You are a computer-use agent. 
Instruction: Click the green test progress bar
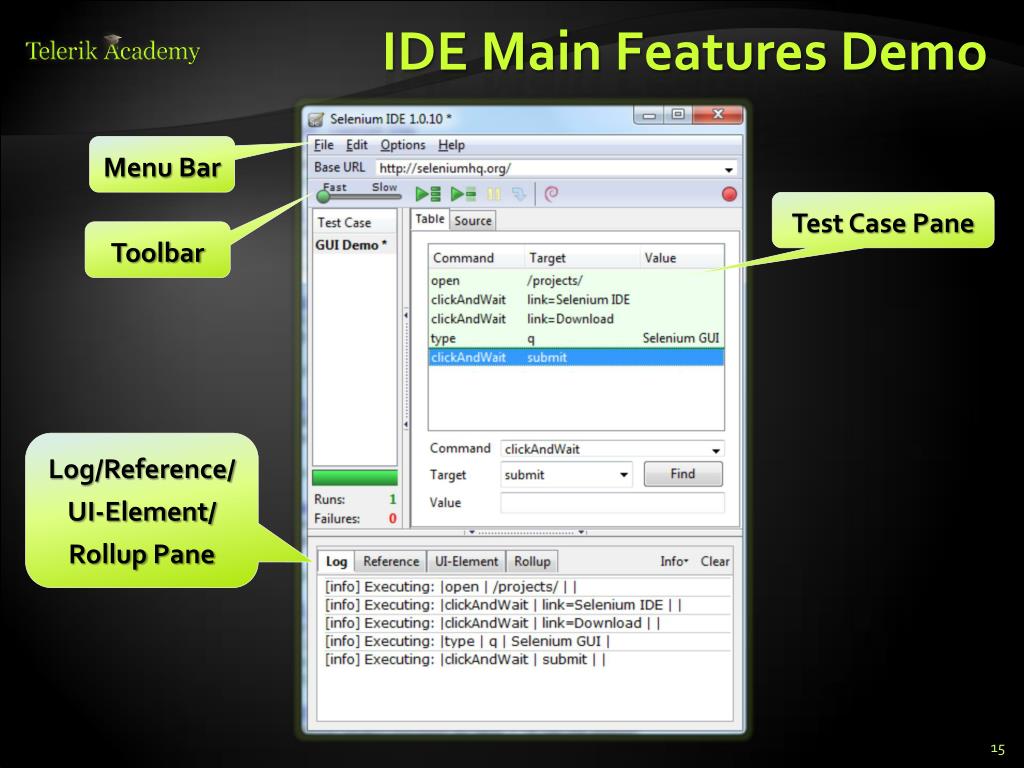pyautogui.click(x=355, y=477)
